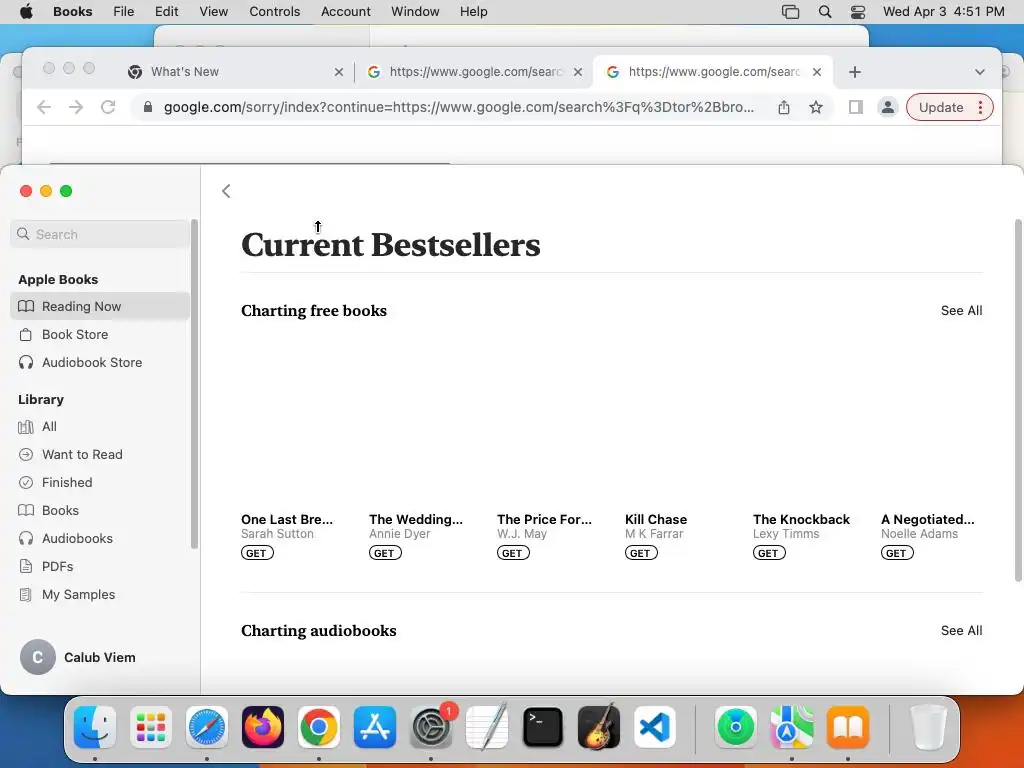Open the Help menu
The image size is (1024, 768).
pyautogui.click(x=473, y=12)
